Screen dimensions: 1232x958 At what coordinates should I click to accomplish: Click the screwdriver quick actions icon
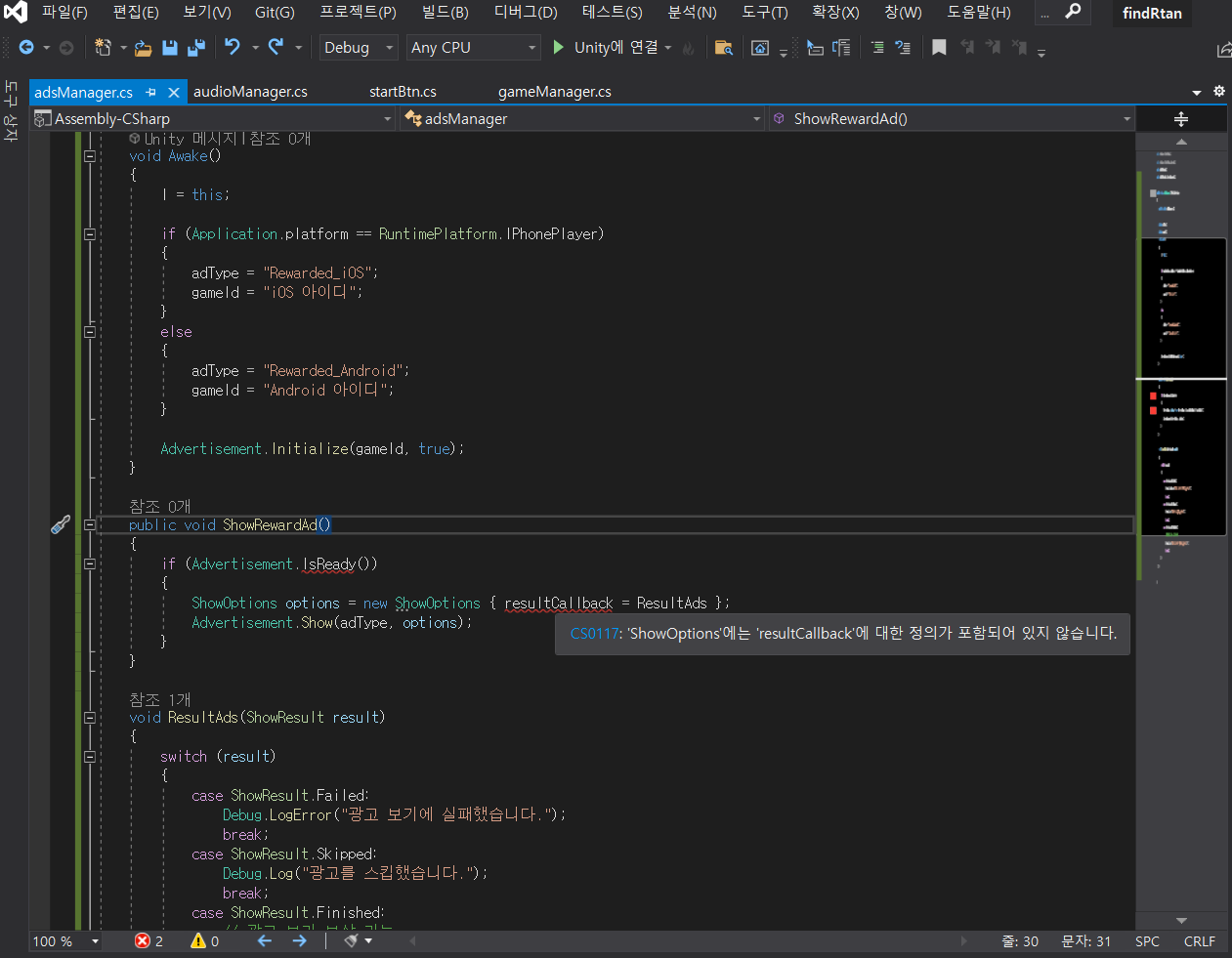point(61,524)
